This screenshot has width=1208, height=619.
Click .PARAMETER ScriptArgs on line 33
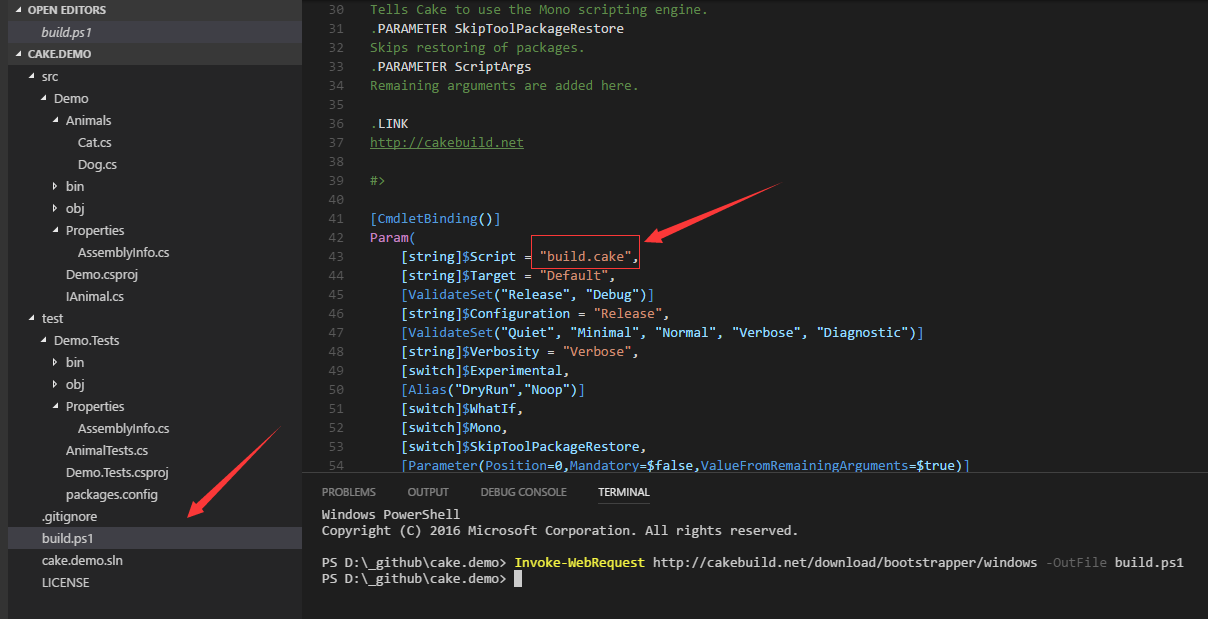(451, 67)
